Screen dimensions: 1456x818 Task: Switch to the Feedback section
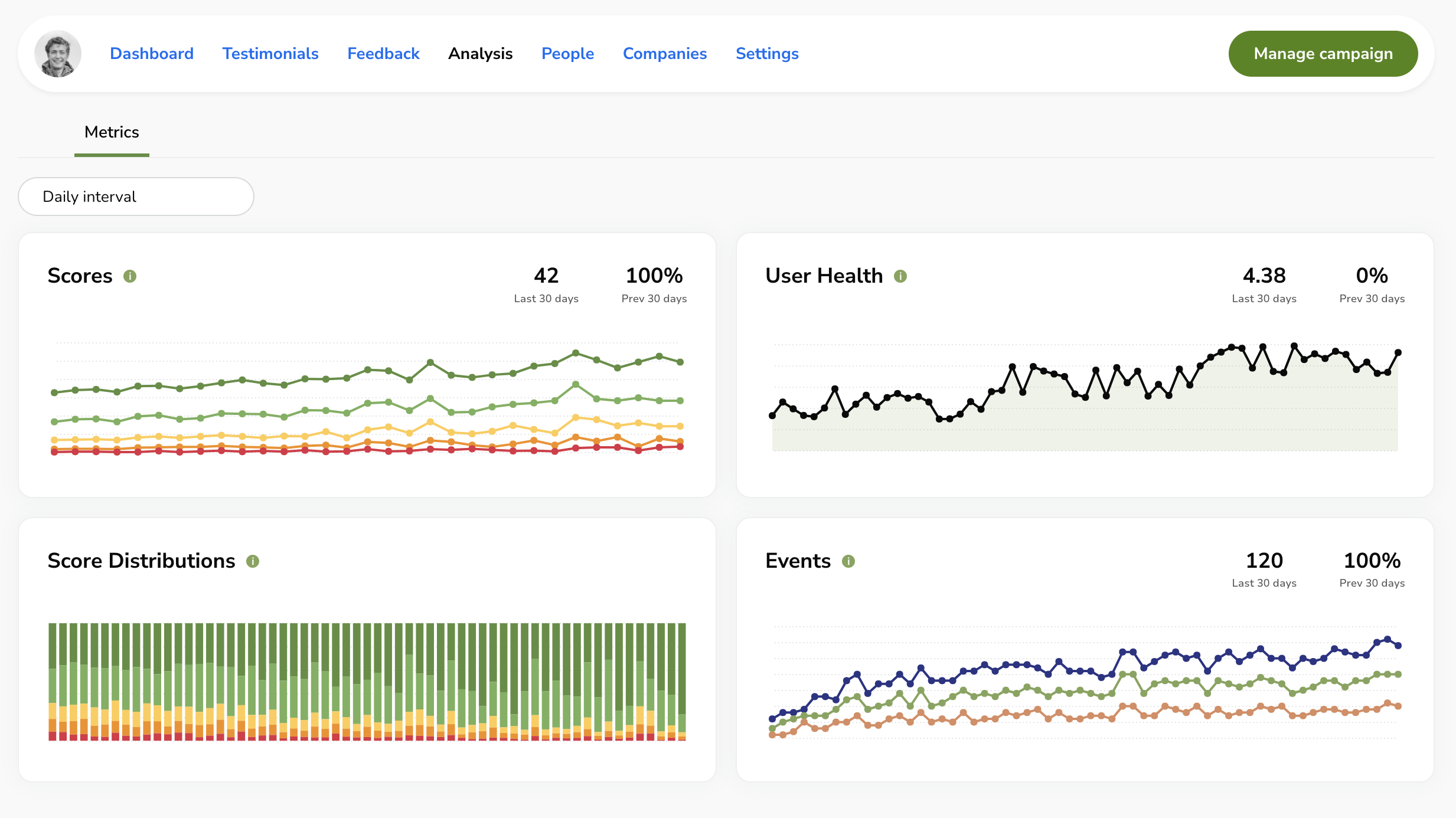383,54
